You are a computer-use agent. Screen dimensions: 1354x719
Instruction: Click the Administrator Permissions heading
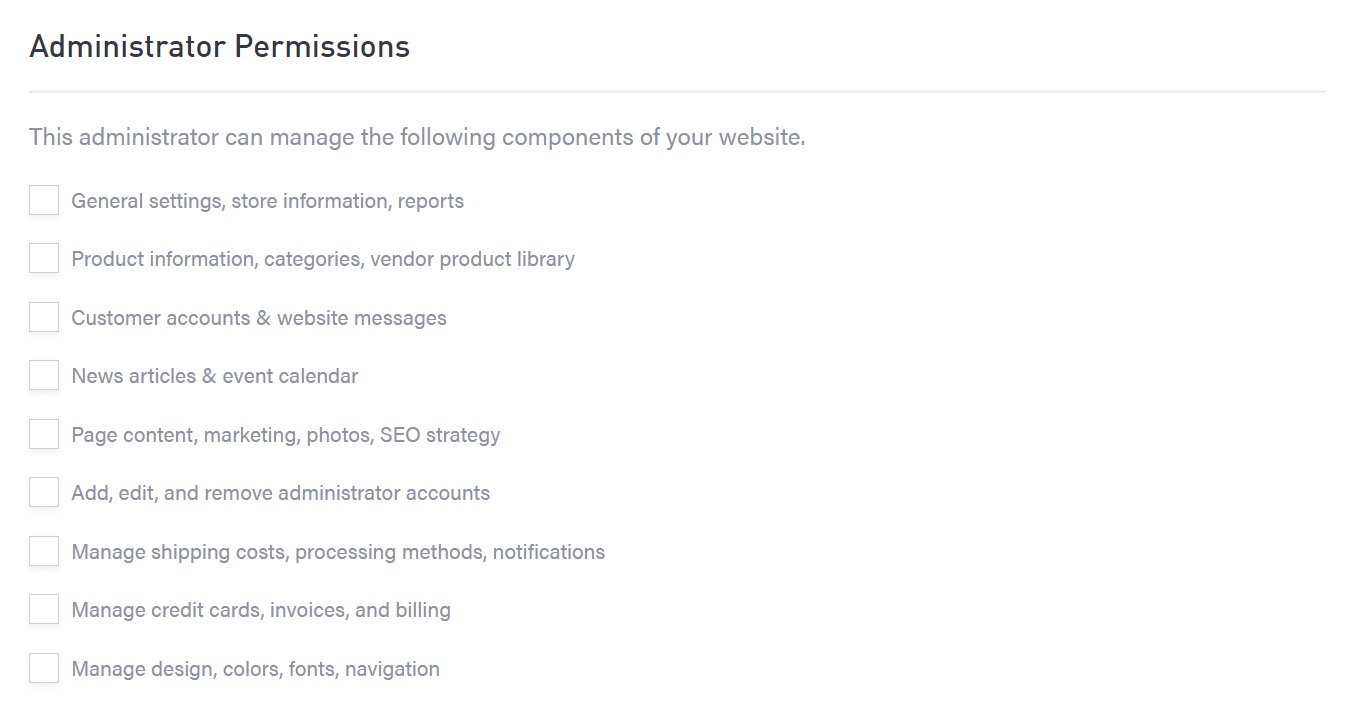point(220,47)
